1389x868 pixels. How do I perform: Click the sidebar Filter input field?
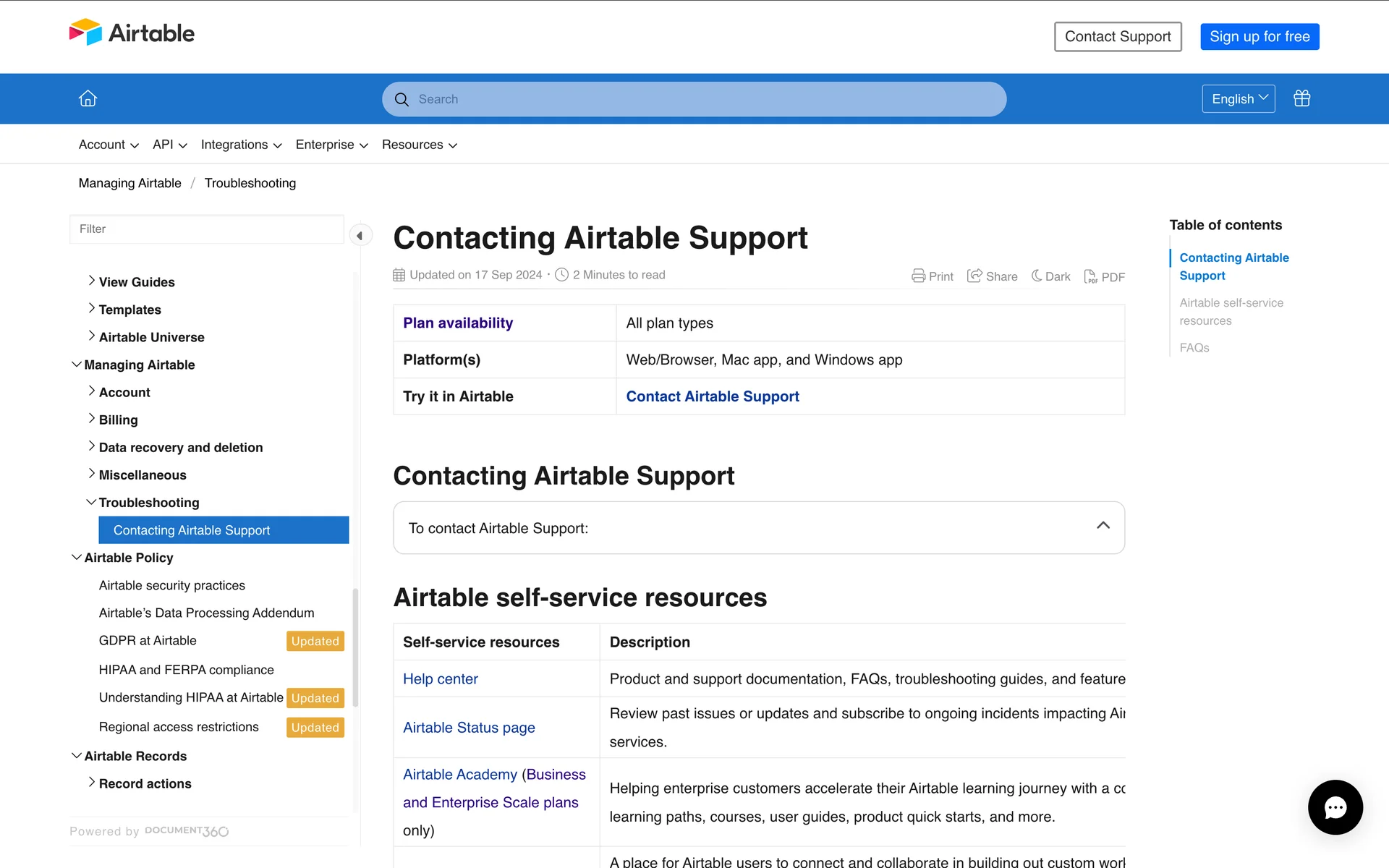pos(206,229)
